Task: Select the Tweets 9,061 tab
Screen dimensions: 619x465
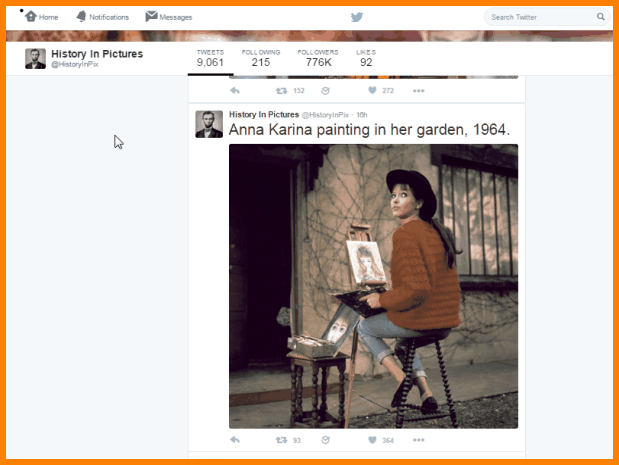Action: click(210, 58)
